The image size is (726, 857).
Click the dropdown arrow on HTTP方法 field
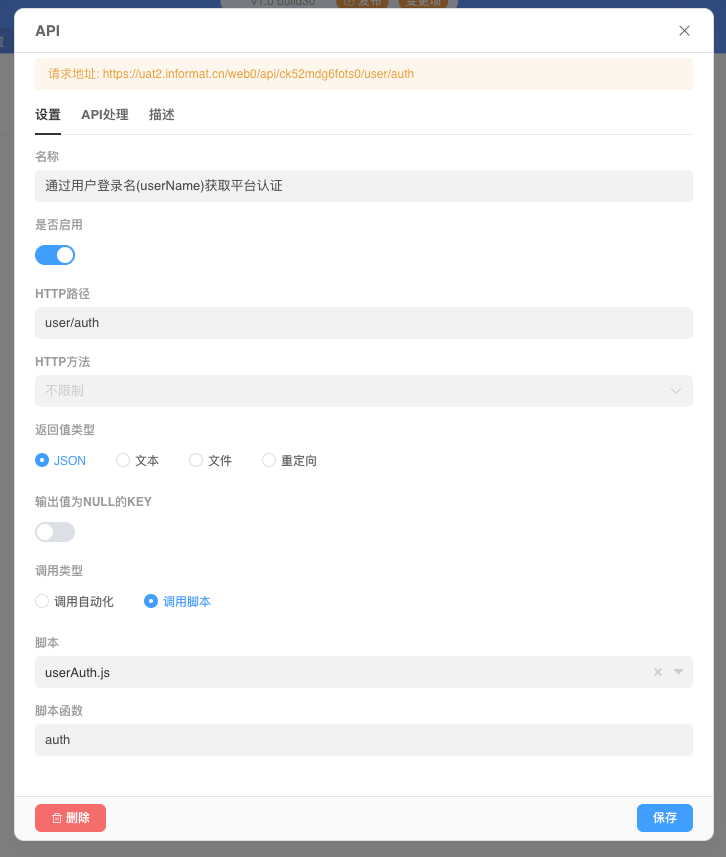676,391
